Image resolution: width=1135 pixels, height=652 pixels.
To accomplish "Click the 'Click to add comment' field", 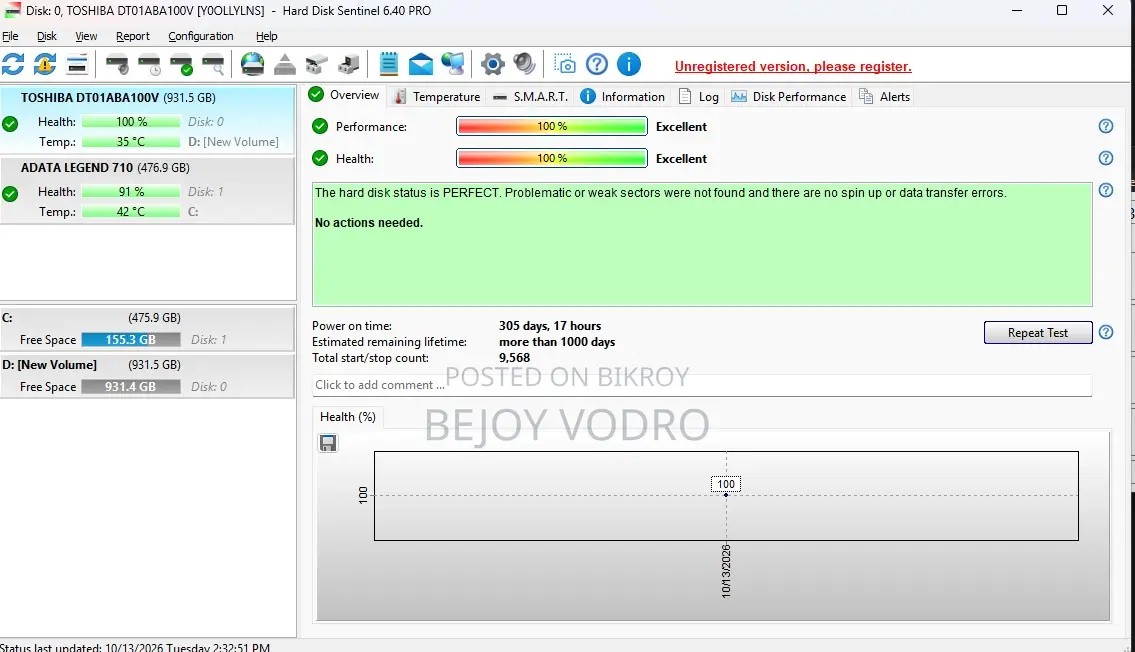I will tap(702, 385).
